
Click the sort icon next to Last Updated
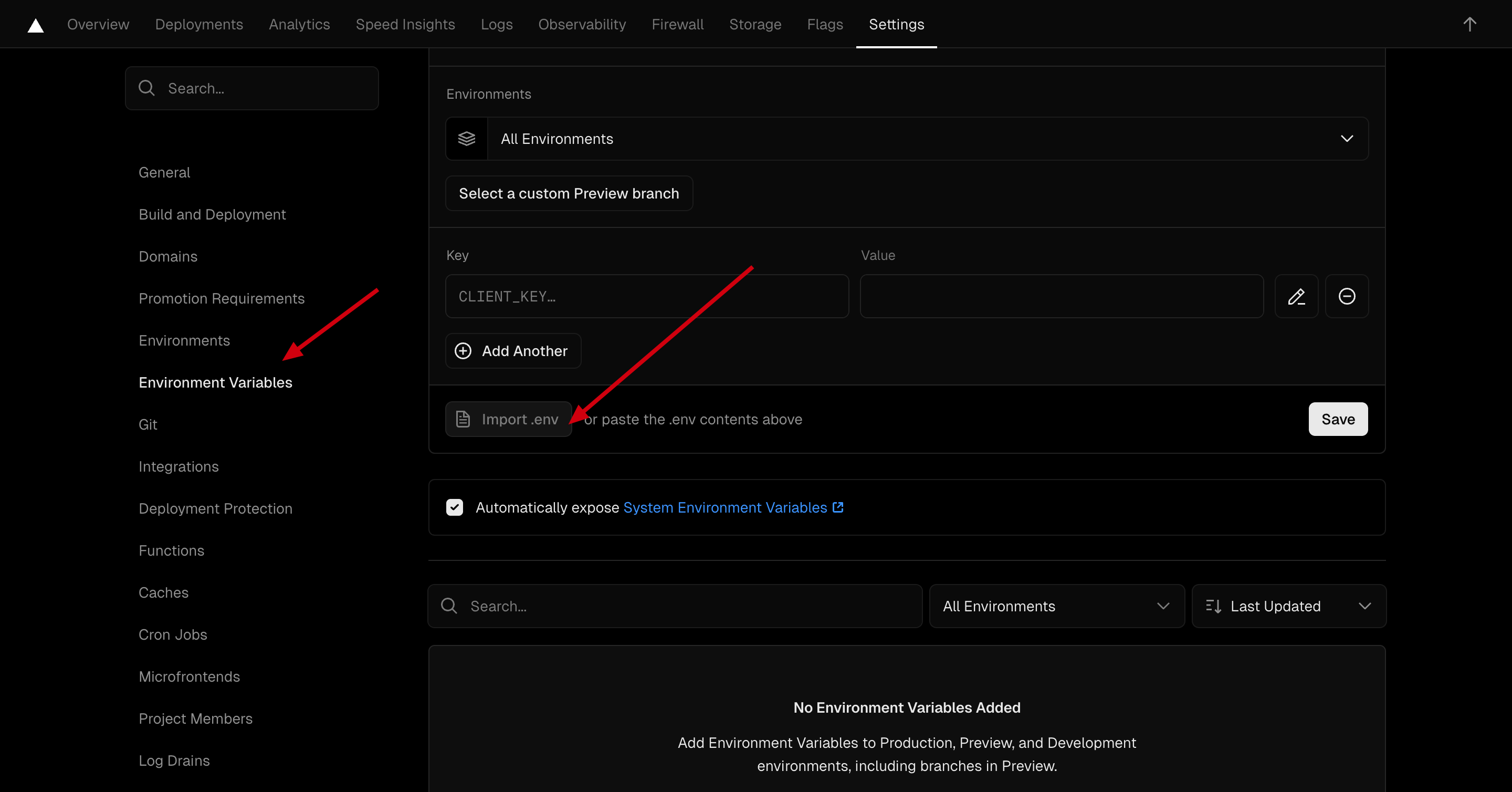1213,606
